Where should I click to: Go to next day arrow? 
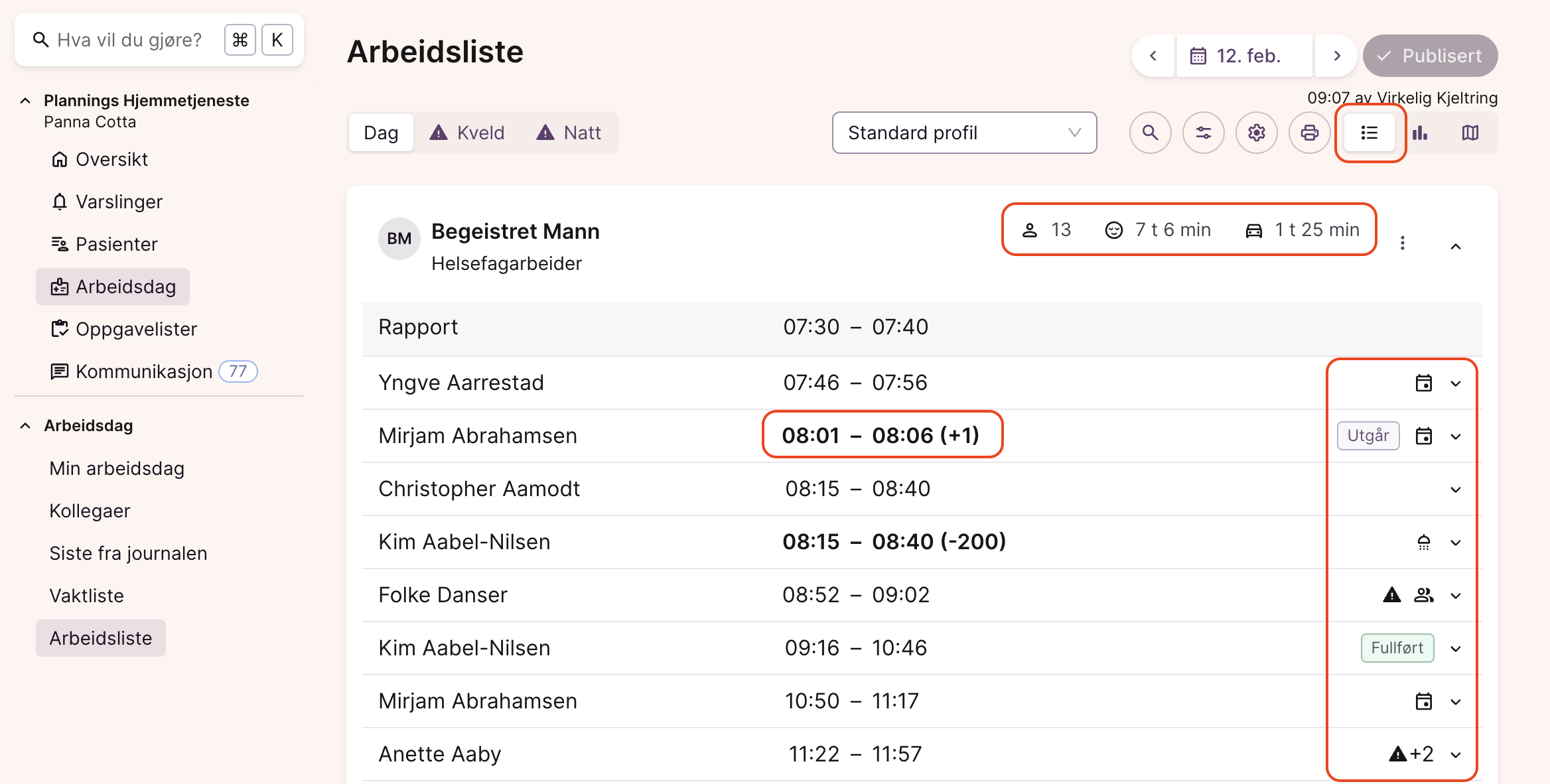1337,56
